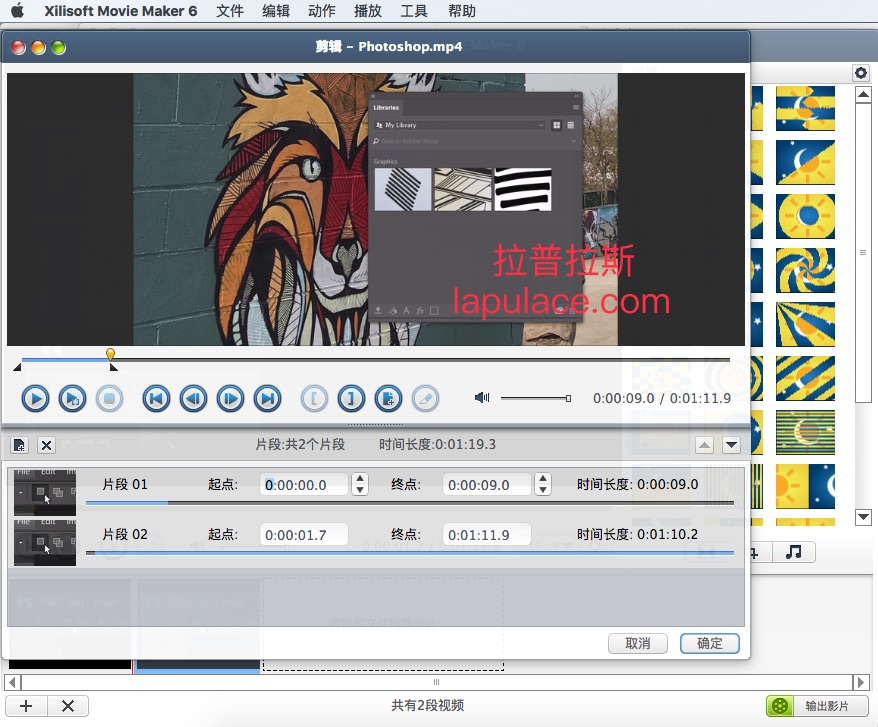
Task: Select the sun and moon split transition thumbnail
Action: point(805,486)
